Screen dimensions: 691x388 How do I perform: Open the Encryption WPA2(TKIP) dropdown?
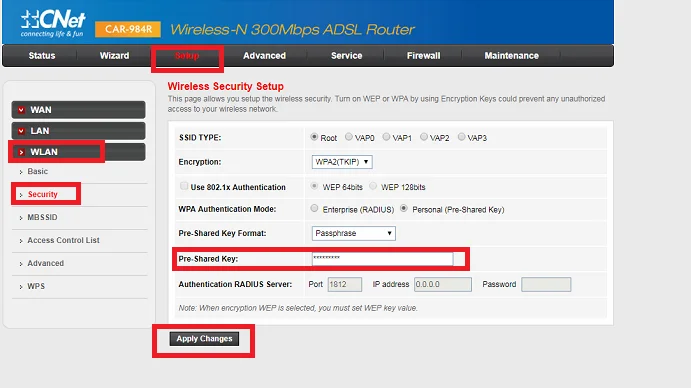click(x=342, y=162)
